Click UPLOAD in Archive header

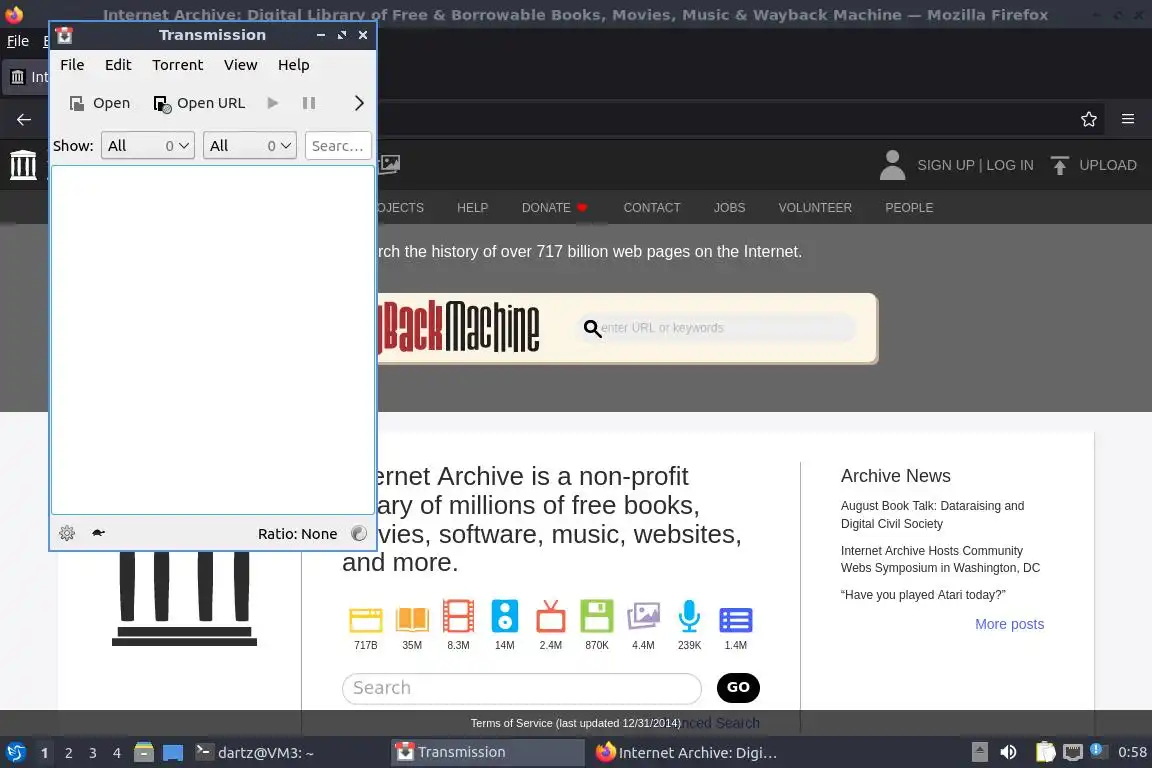(x=1093, y=165)
